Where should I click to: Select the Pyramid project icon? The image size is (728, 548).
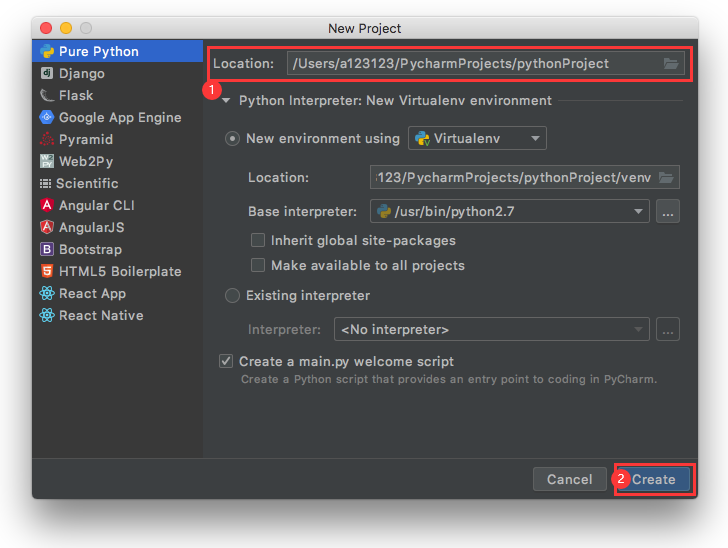click(46, 139)
